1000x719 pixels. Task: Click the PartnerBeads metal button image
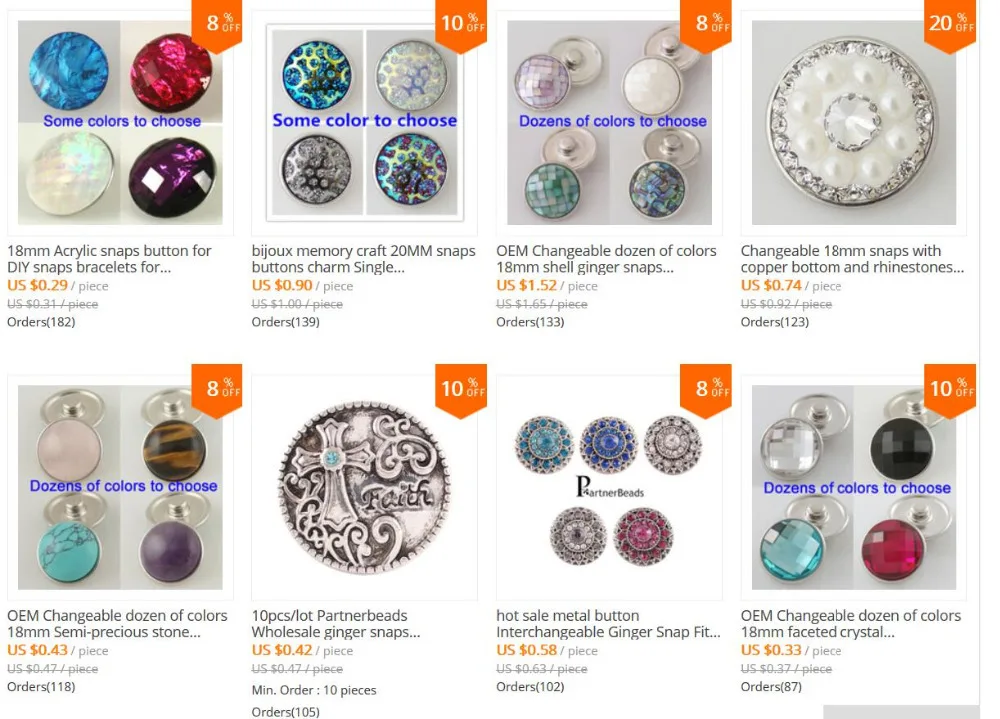pyautogui.click(x=609, y=487)
